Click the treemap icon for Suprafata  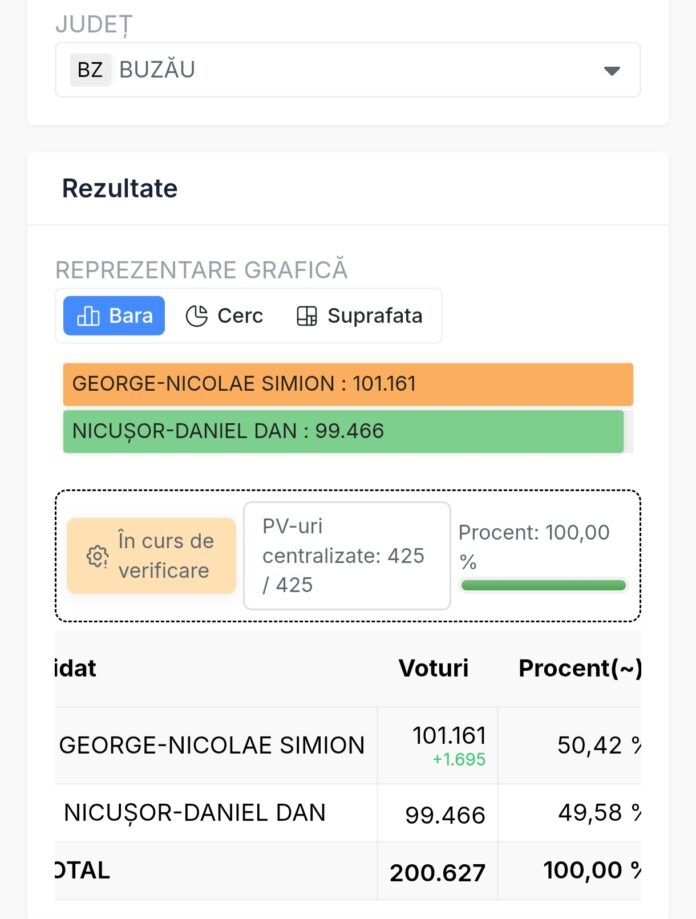(x=307, y=316)
